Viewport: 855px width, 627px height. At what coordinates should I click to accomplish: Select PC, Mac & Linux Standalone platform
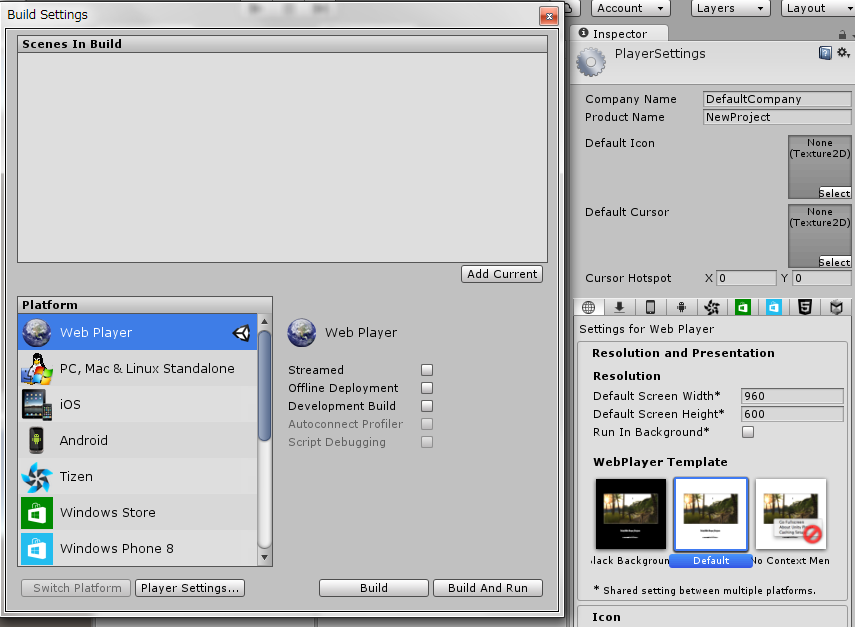[x=137, y=369]
